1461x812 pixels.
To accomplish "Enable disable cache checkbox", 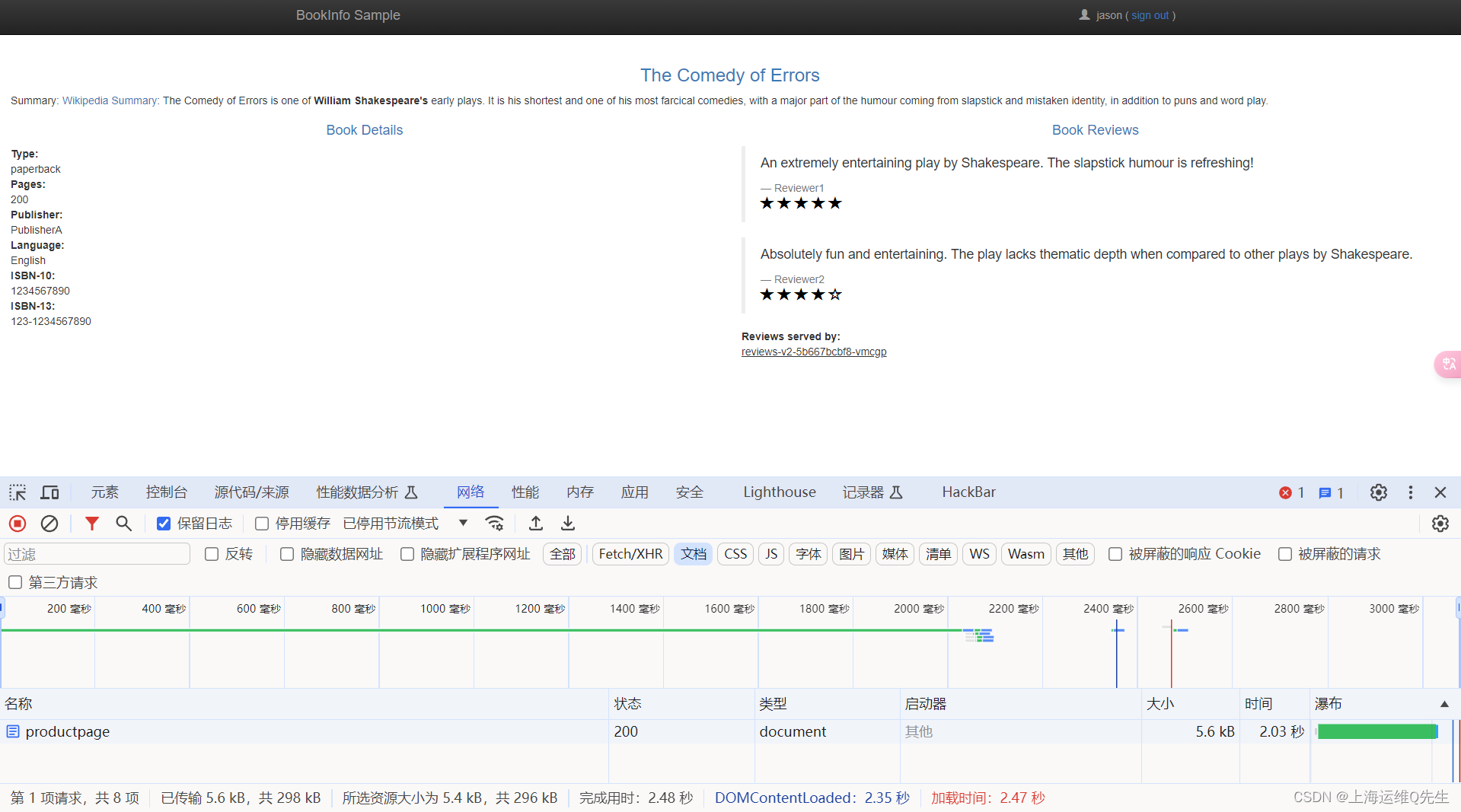I will pos(262,524).
